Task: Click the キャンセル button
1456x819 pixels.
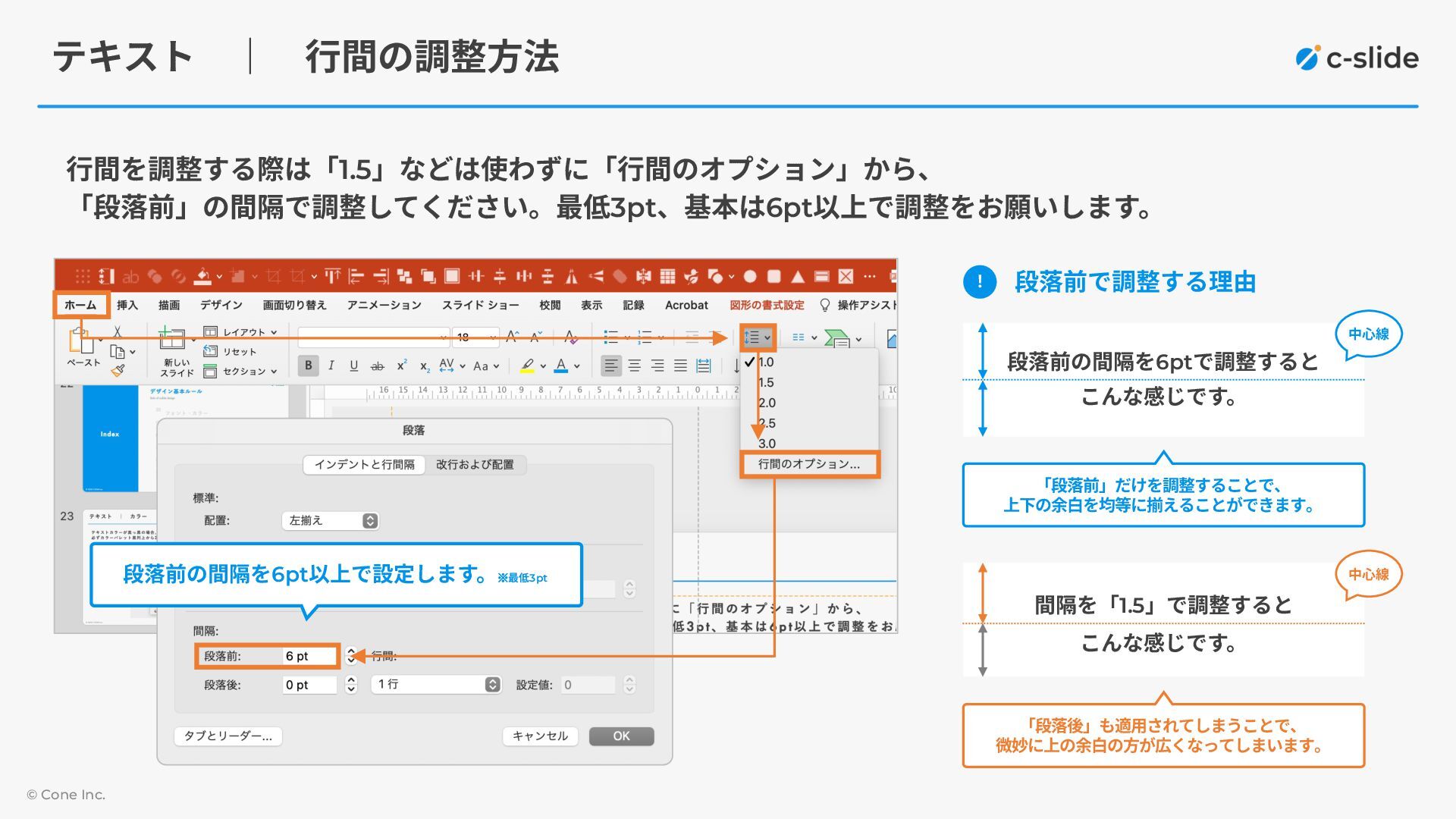Action: coord(540,736)
